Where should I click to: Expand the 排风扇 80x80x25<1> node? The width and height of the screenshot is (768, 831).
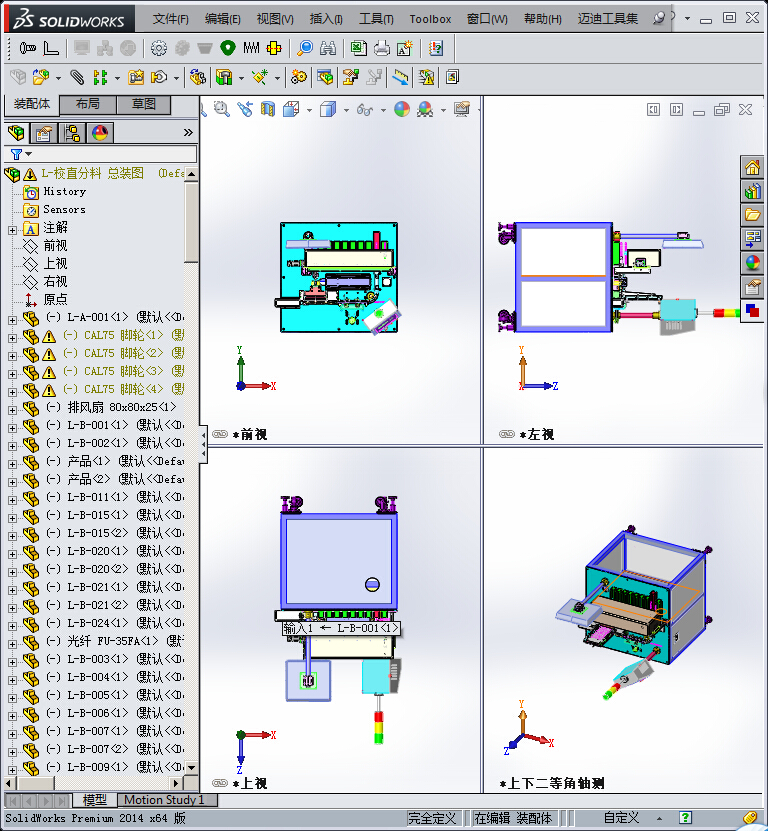coord(12,410)
